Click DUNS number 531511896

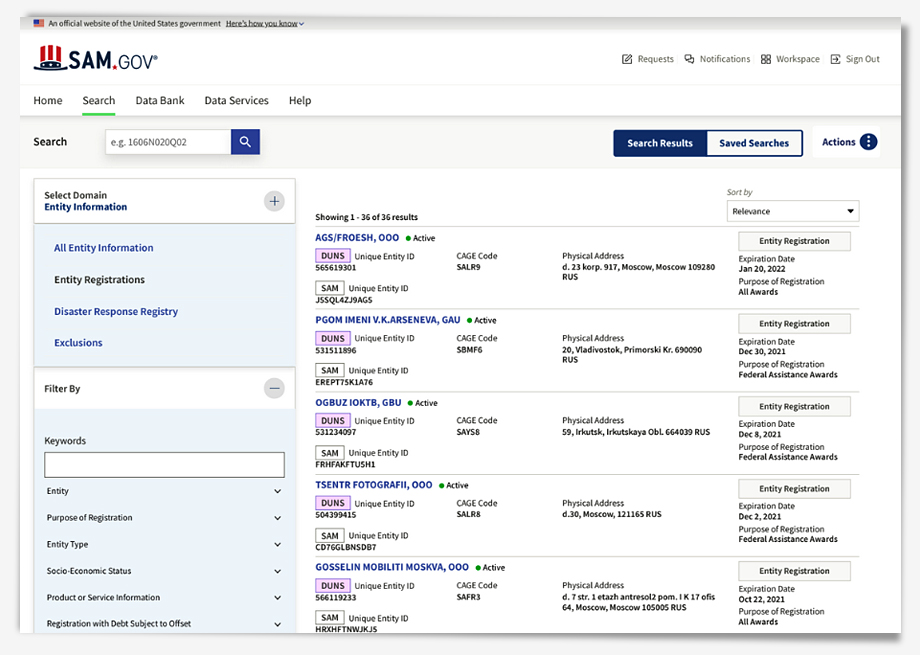[x=336, y=350]
